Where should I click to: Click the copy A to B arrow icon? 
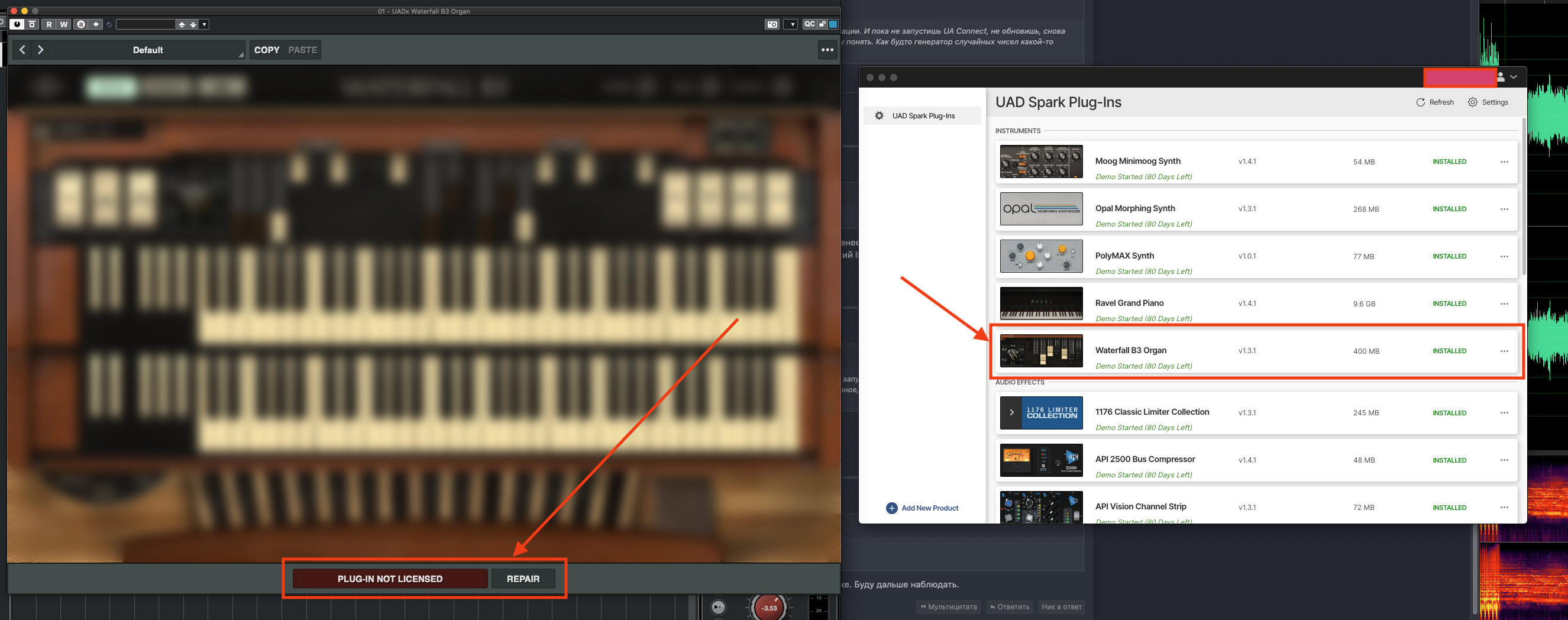click(x=96, y=24)
